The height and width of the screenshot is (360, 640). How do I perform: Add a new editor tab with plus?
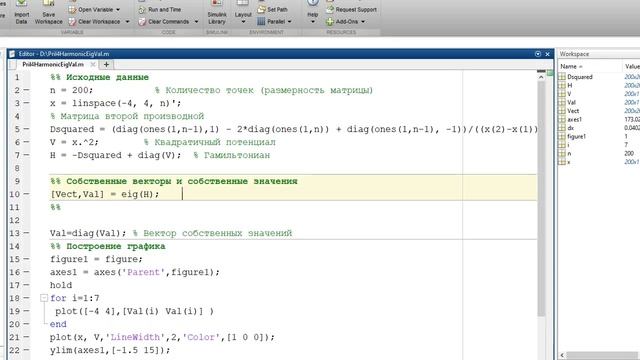click(106, 64)
